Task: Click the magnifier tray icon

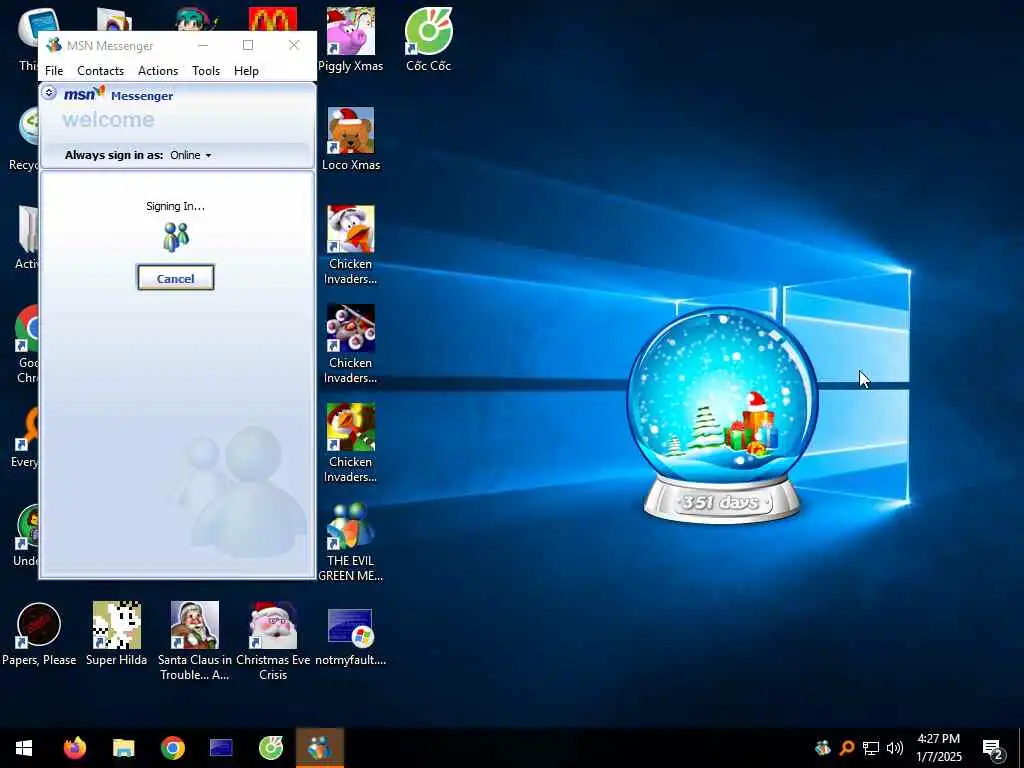Action: click(x=847, y=748)
